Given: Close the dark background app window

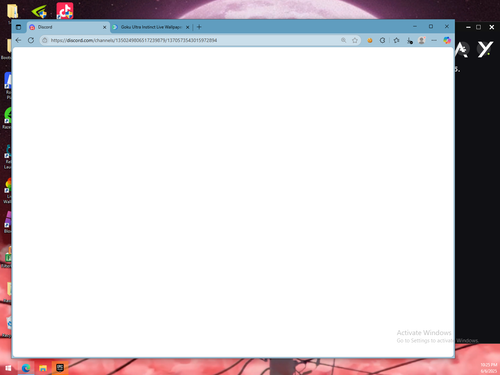Looking at the screenshot, I should pyautogui.click(x=492, y=27).
